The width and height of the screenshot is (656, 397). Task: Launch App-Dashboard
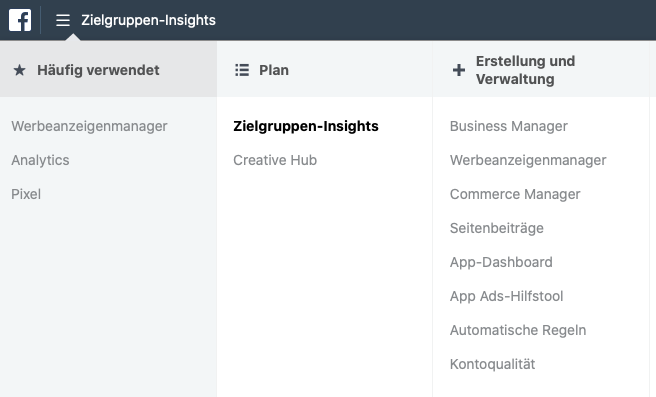[x=501, y=262]
